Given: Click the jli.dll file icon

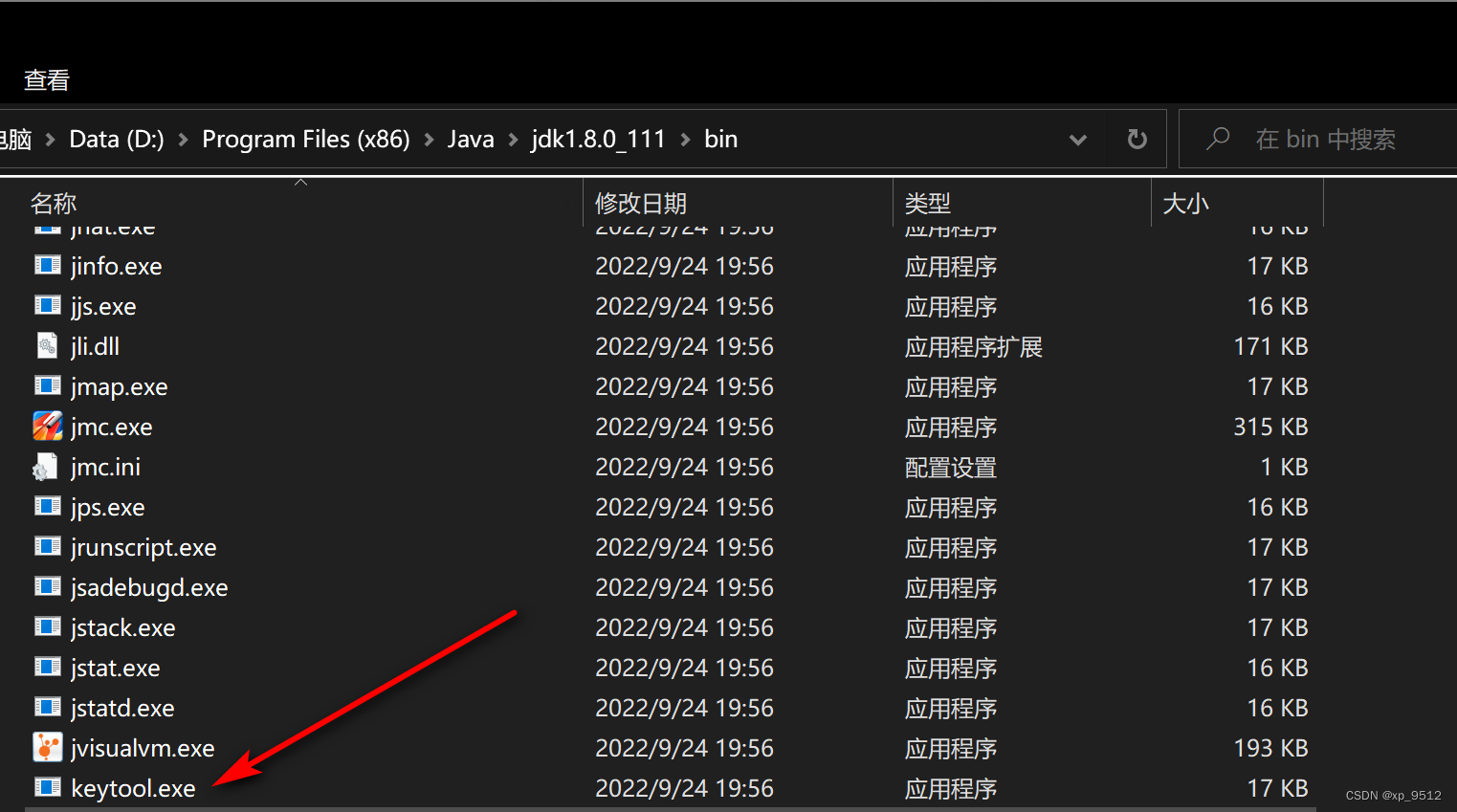Looking at the screenshot, I should coord(48,345).
